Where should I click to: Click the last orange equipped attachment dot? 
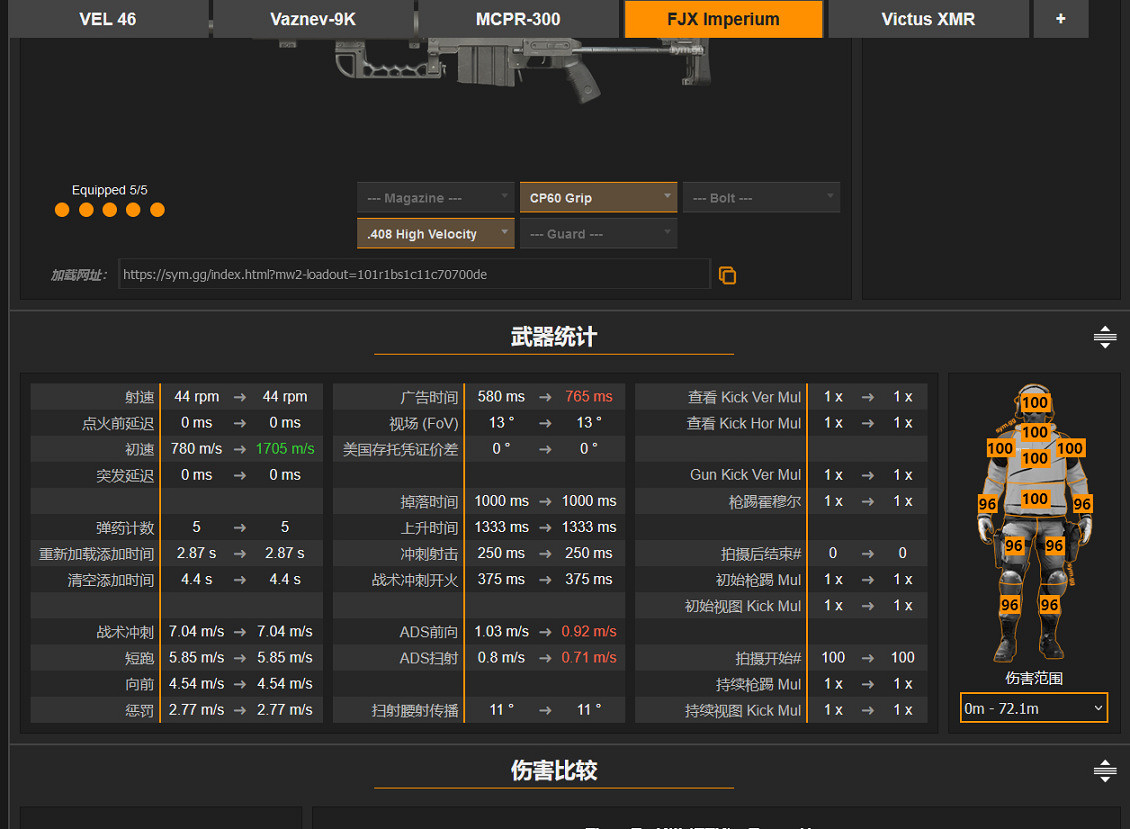coord(157,210)
